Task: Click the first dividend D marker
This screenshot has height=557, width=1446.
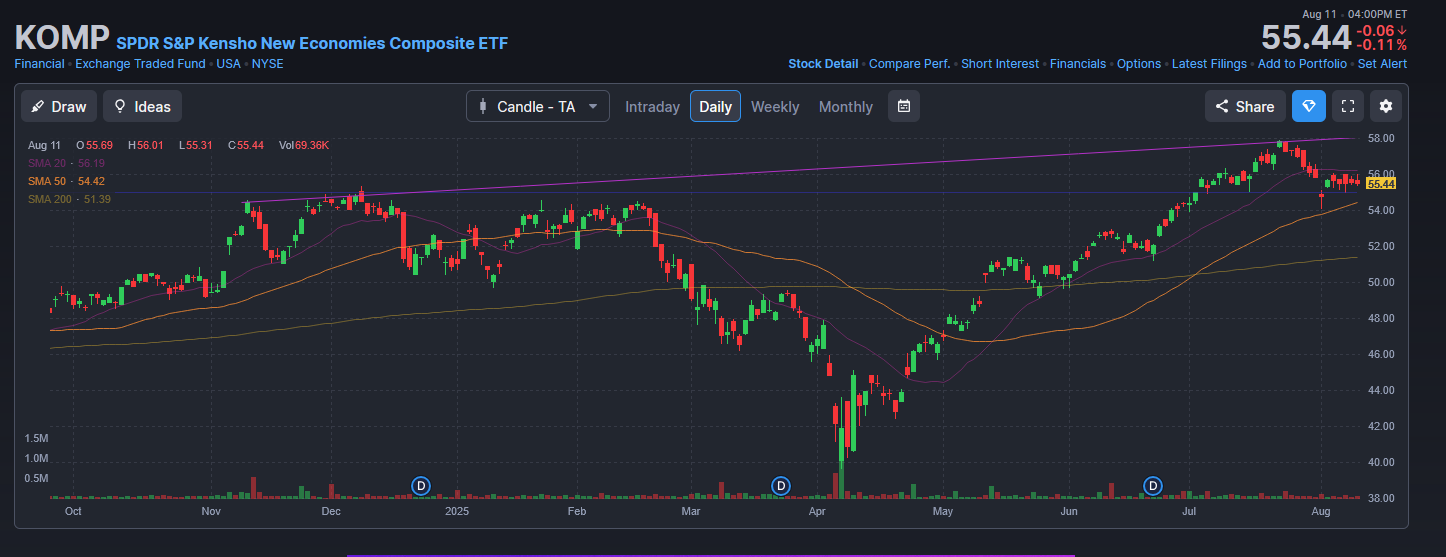Action: pyautogui.click(x=421, y=486)
